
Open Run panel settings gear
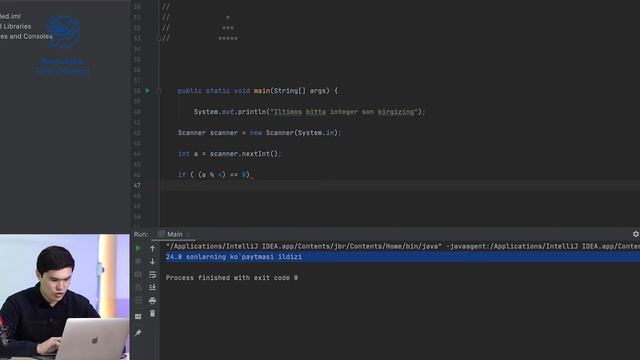pos(636,234)
